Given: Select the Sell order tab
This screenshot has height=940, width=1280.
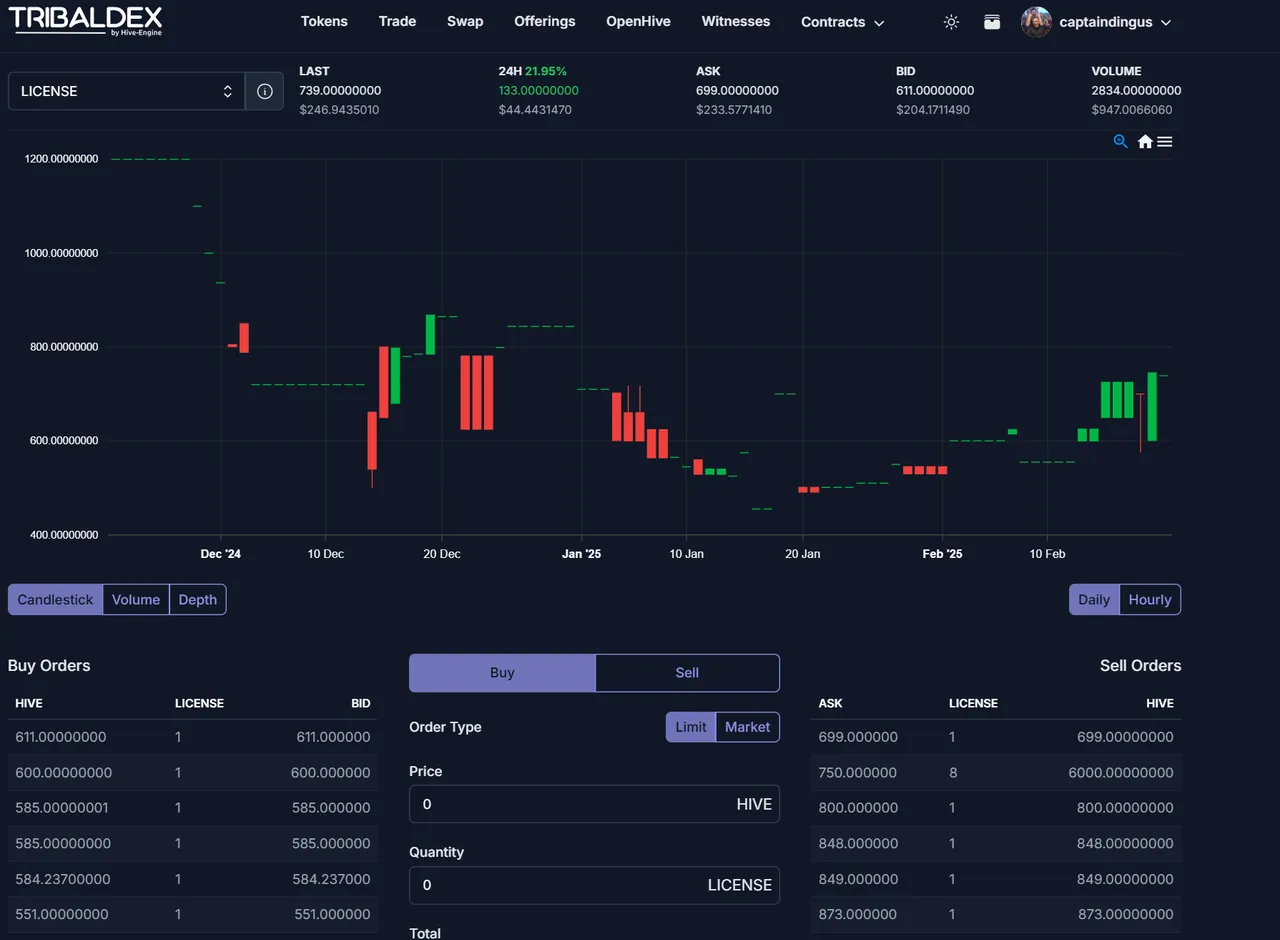Looking at the screenshot, I should click(687, 673).
